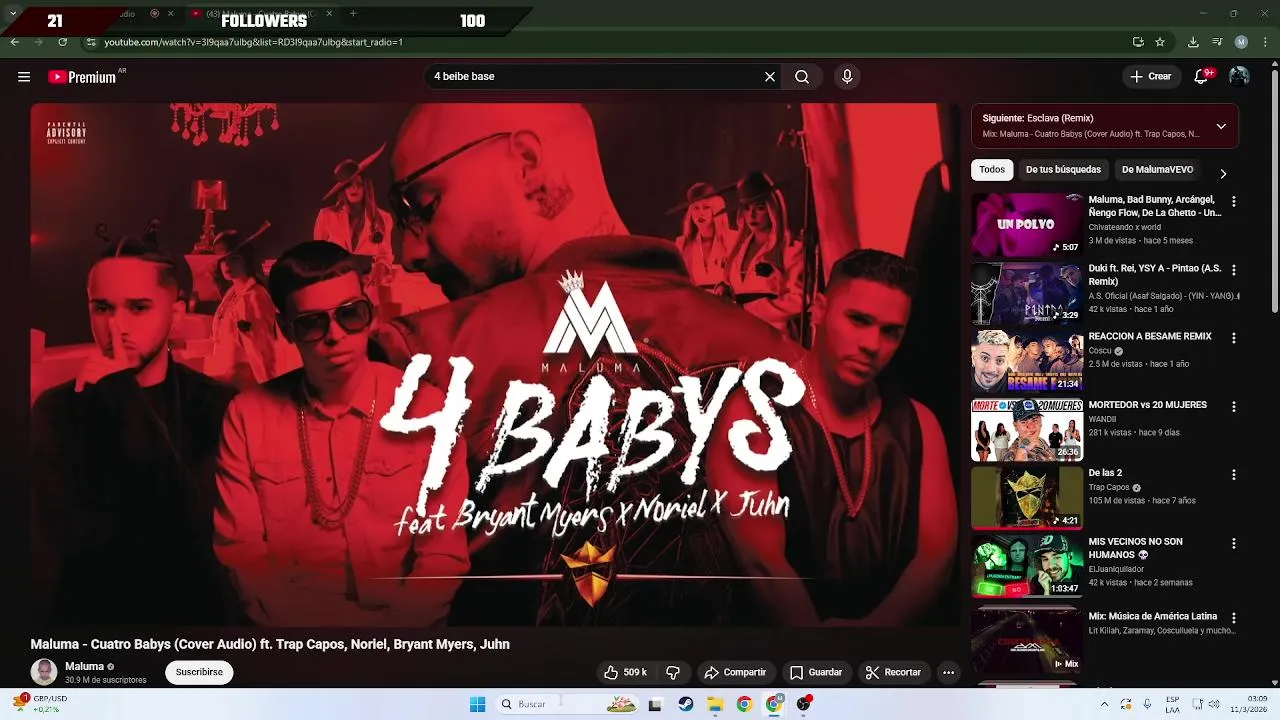Open account avatar menu
Screen dimensions: 1280x720
(1239, 77)
